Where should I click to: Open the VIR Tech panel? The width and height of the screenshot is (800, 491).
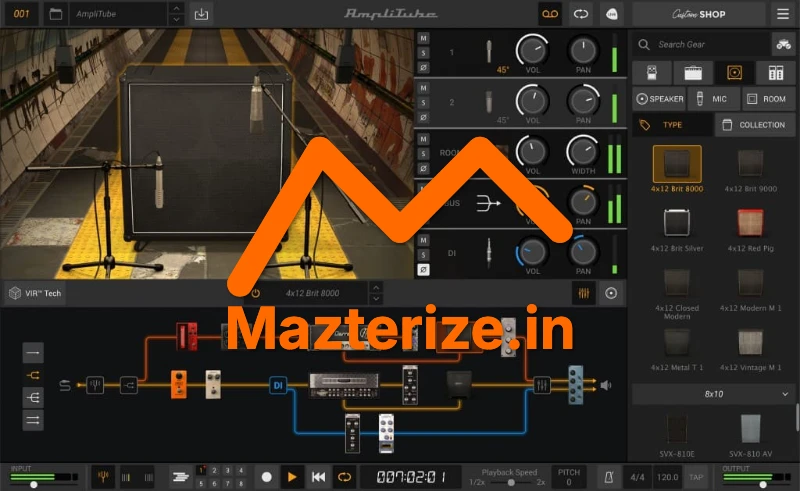[x=35, y=293]
